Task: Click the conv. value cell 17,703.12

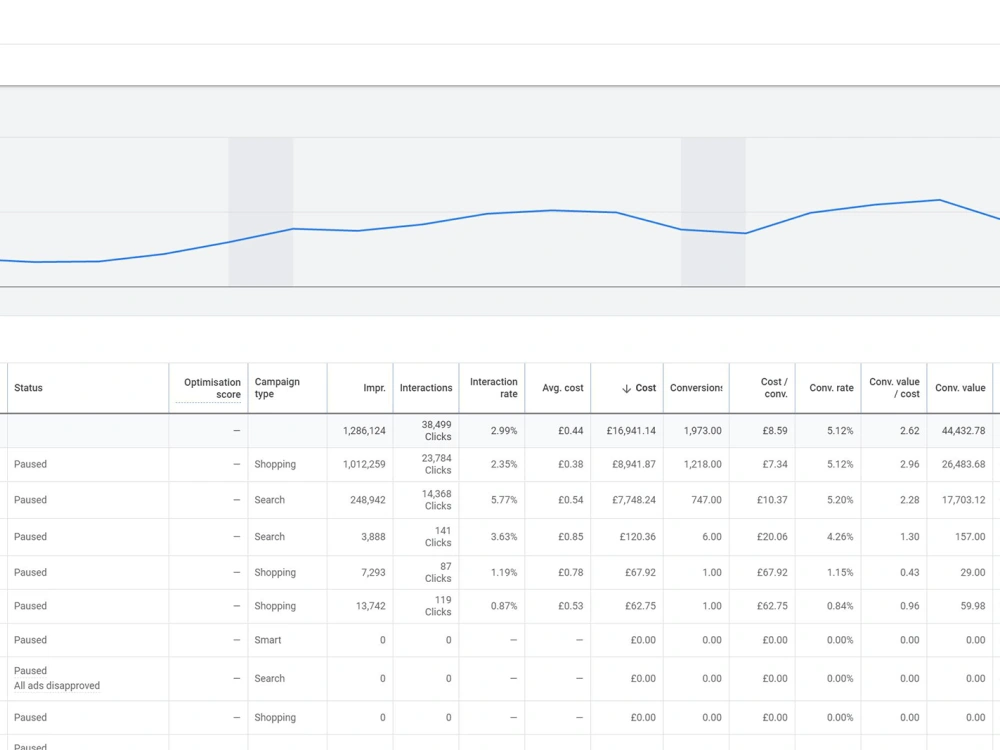Action: pos(963,500)
